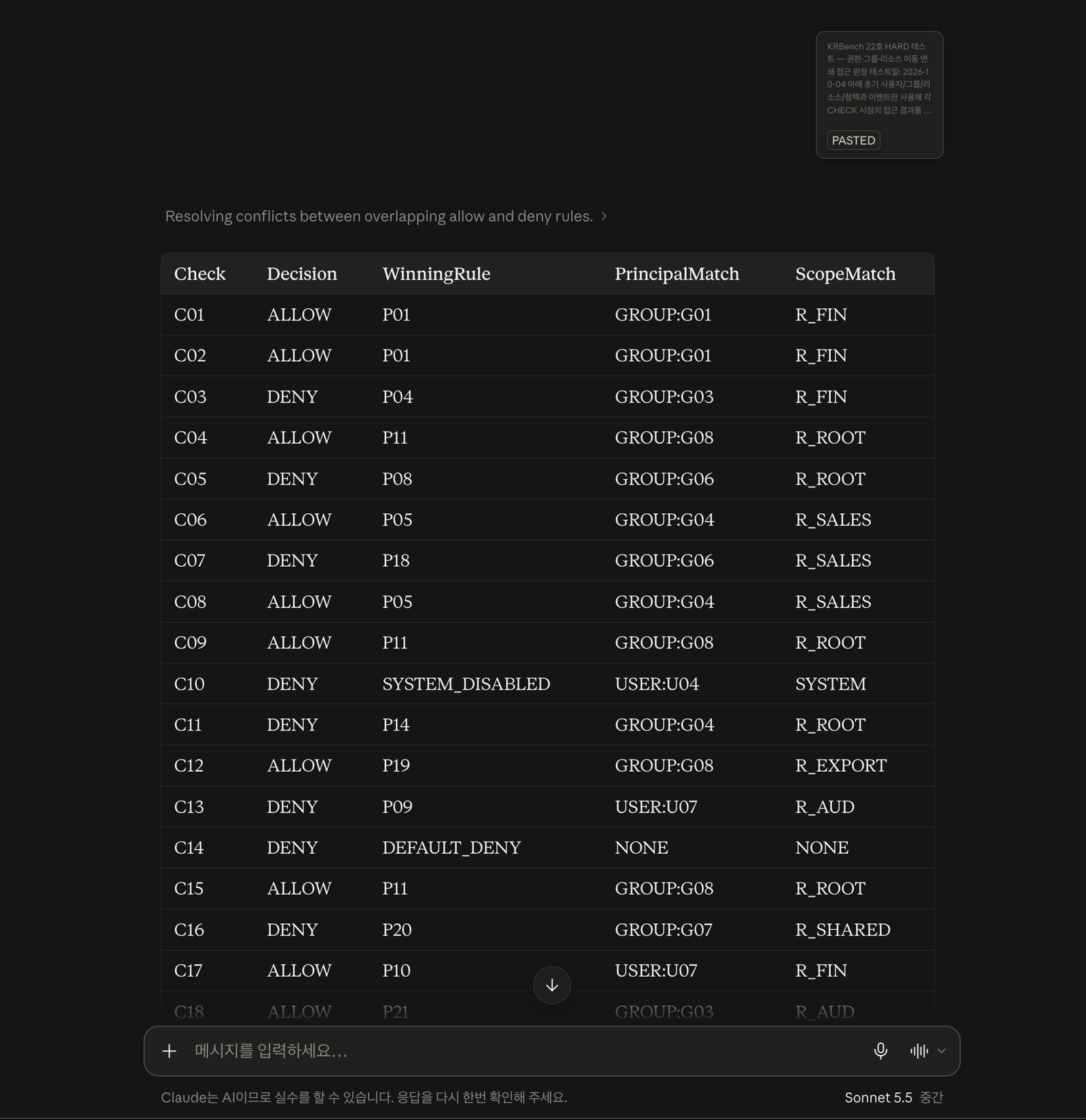Open the Sonnet 5.5 model selector
The width and height of the screenshot is (1086, 1120).
pyautogui.click(x=893, y=1098)
